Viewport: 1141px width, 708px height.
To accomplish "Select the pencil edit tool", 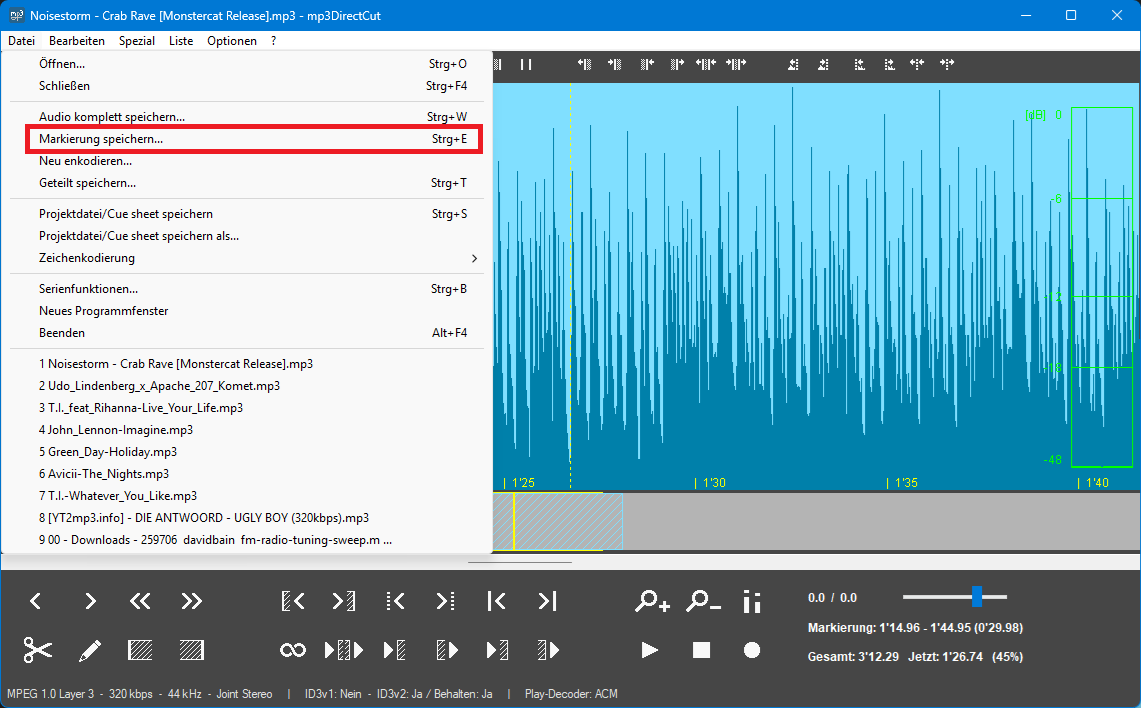I will click(89, 650).
